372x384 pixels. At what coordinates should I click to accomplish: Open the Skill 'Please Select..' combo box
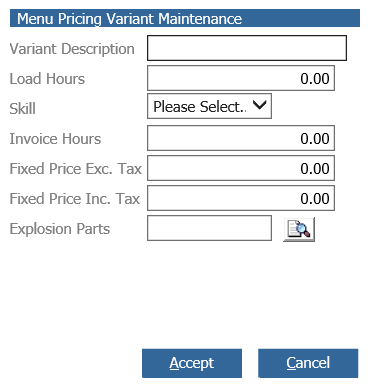coord(209,106)
